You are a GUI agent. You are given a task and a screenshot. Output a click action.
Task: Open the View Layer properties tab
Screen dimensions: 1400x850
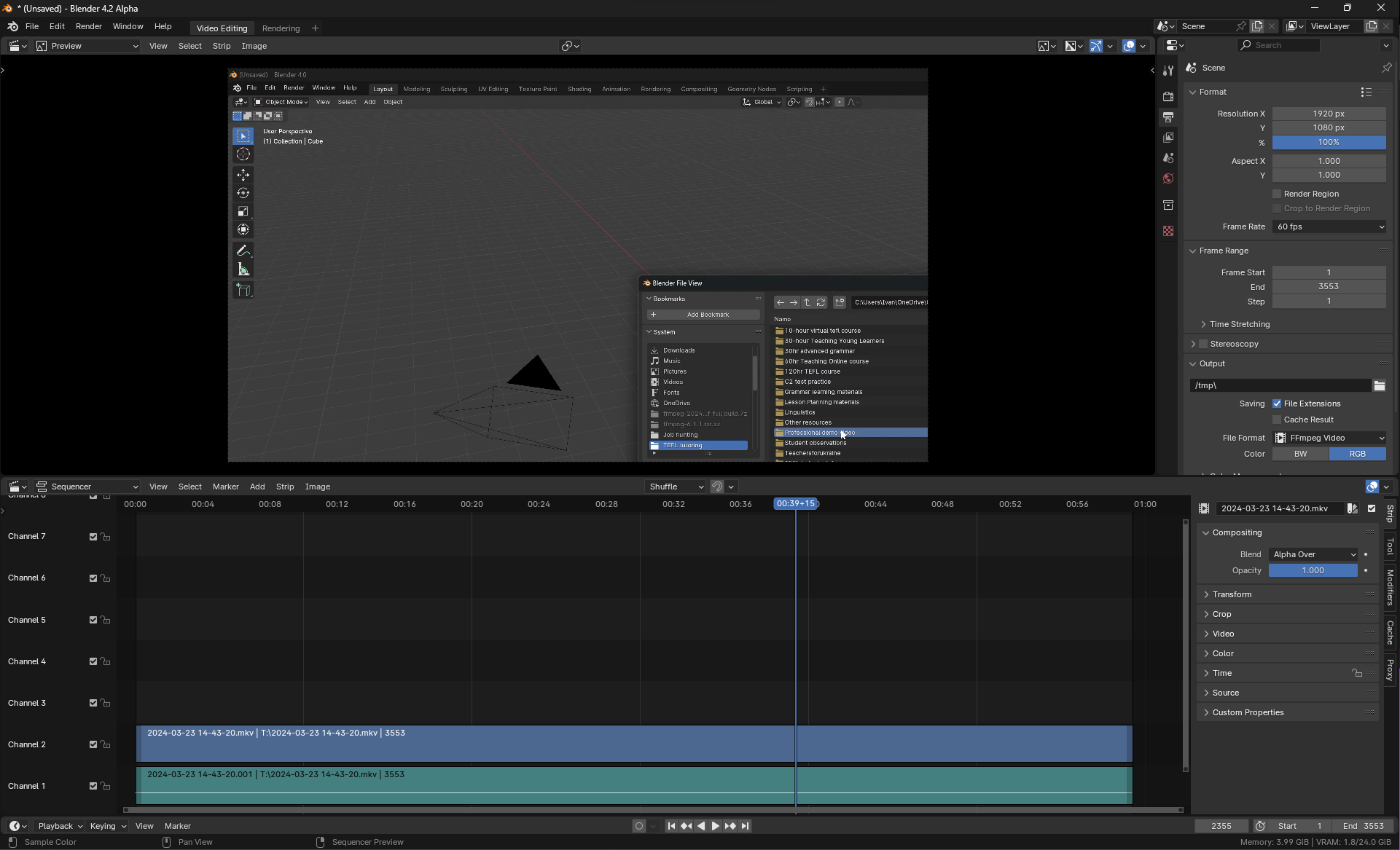[x=1168, y=138]
